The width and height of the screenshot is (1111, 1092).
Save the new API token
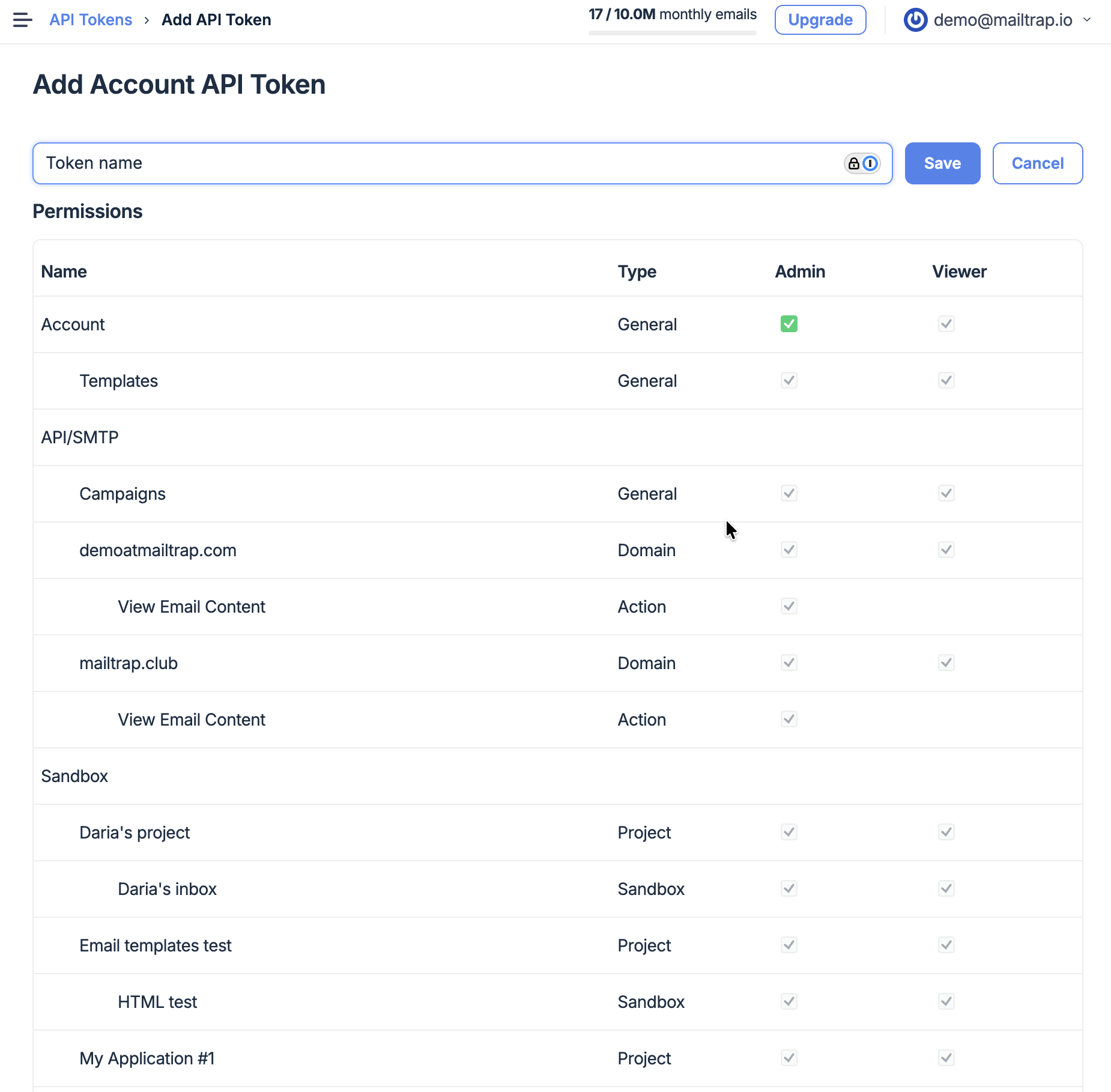pyautogui.click(x=942, y=163)
